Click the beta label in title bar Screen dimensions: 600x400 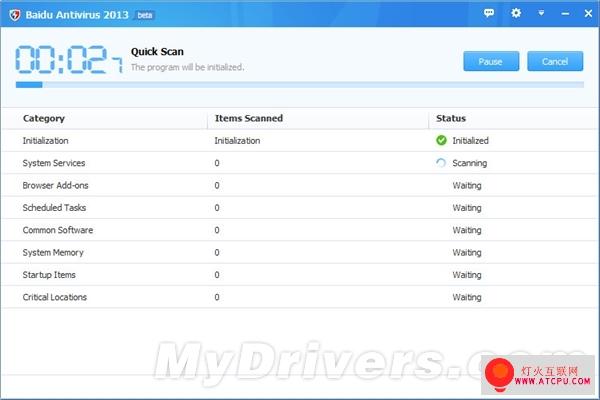[x=145, y=15]
